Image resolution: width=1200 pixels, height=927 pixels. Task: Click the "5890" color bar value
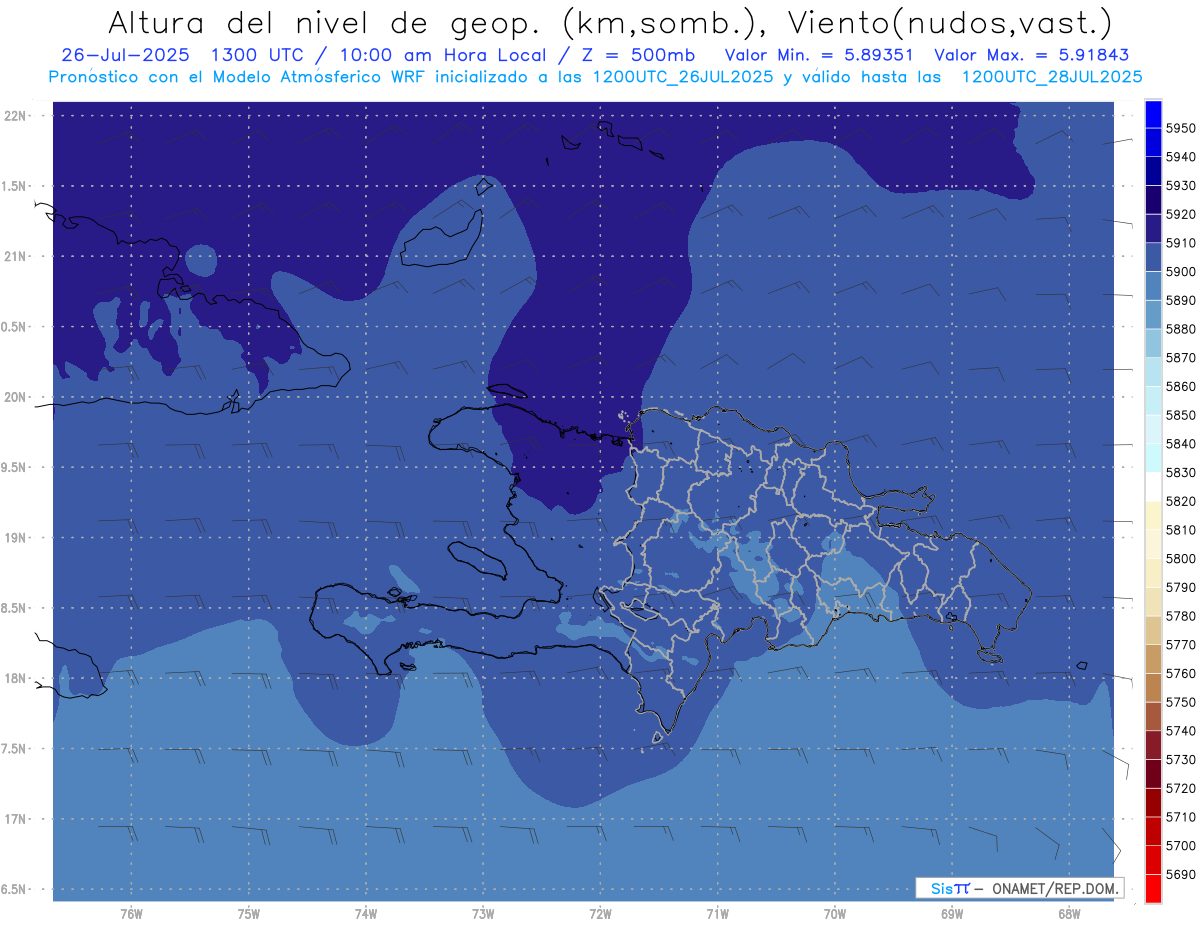[1180, 300]
